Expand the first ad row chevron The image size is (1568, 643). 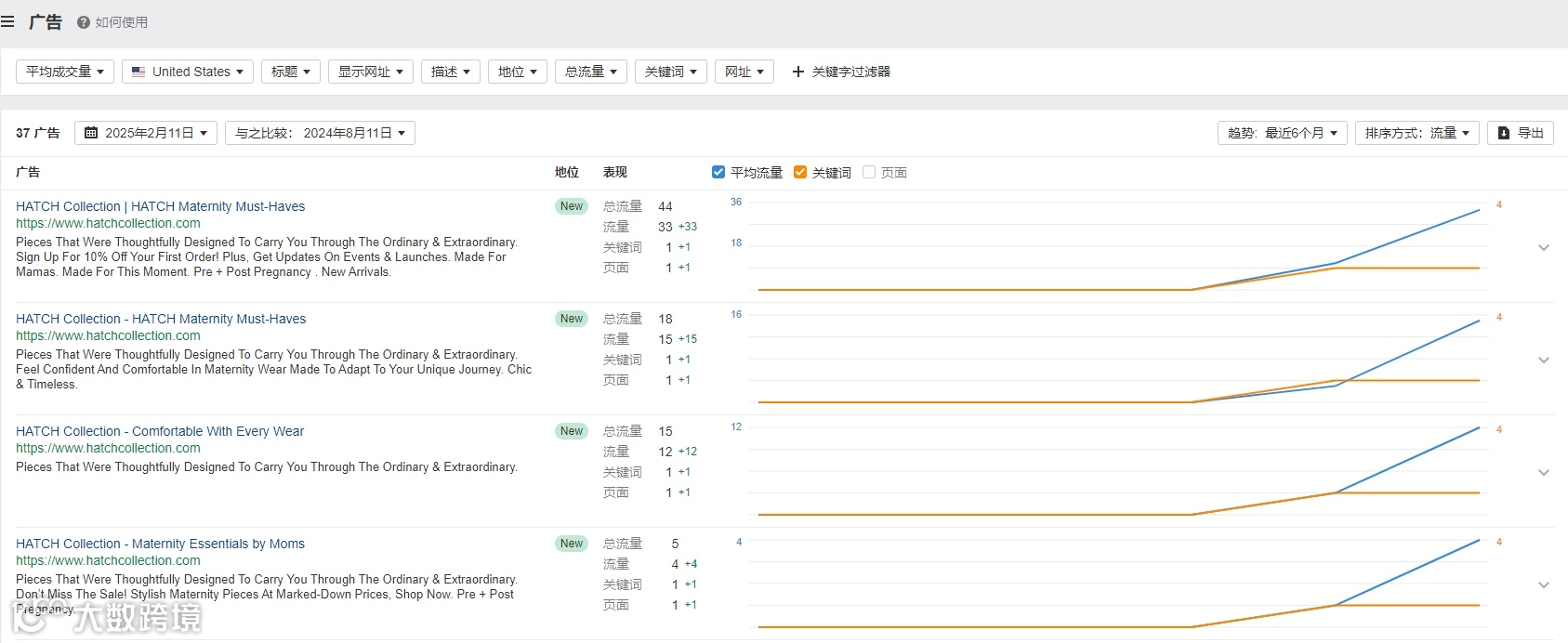(x=1543, y=247)
